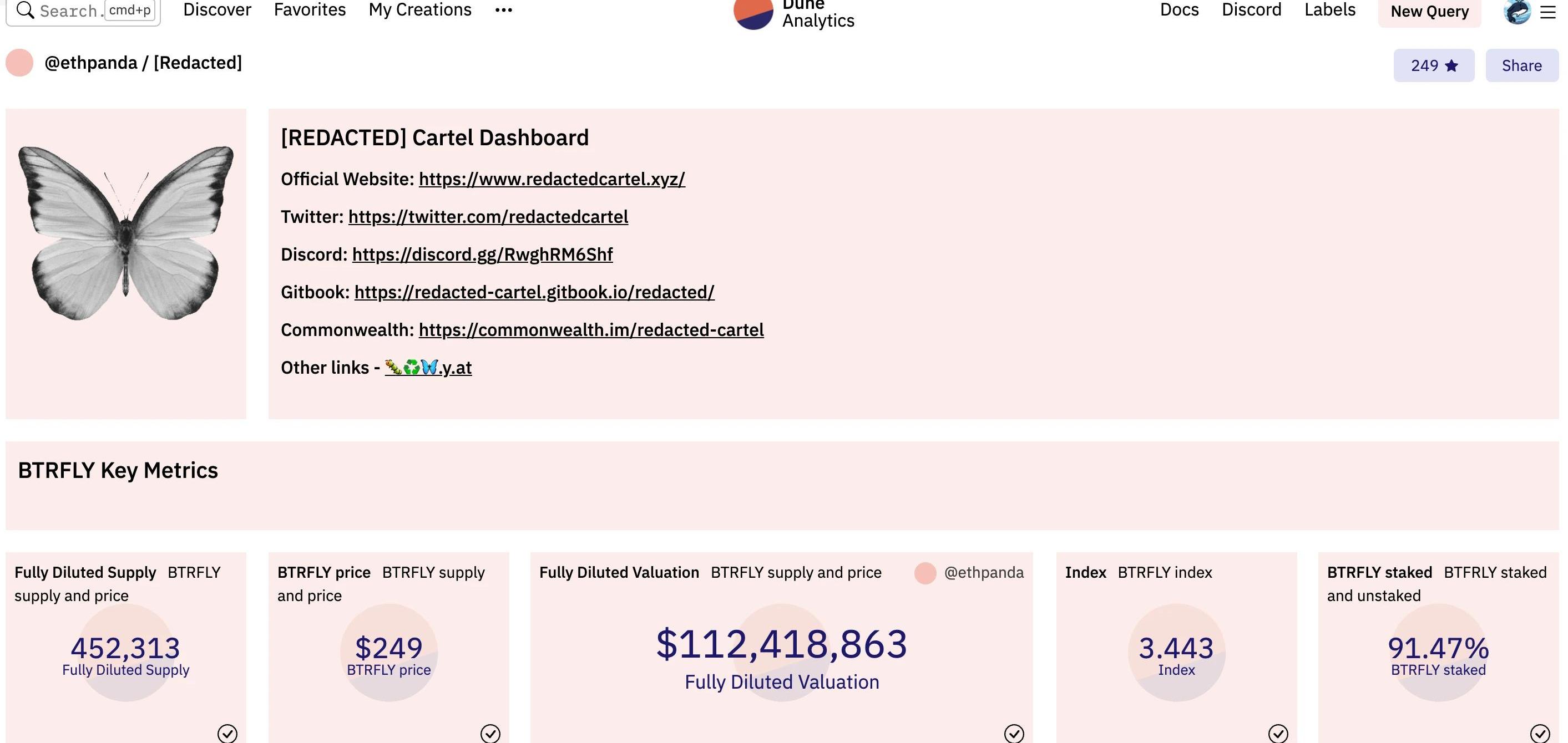Go to the Discover tab
Screen dimensions: 1568x743
click(218, 10)
